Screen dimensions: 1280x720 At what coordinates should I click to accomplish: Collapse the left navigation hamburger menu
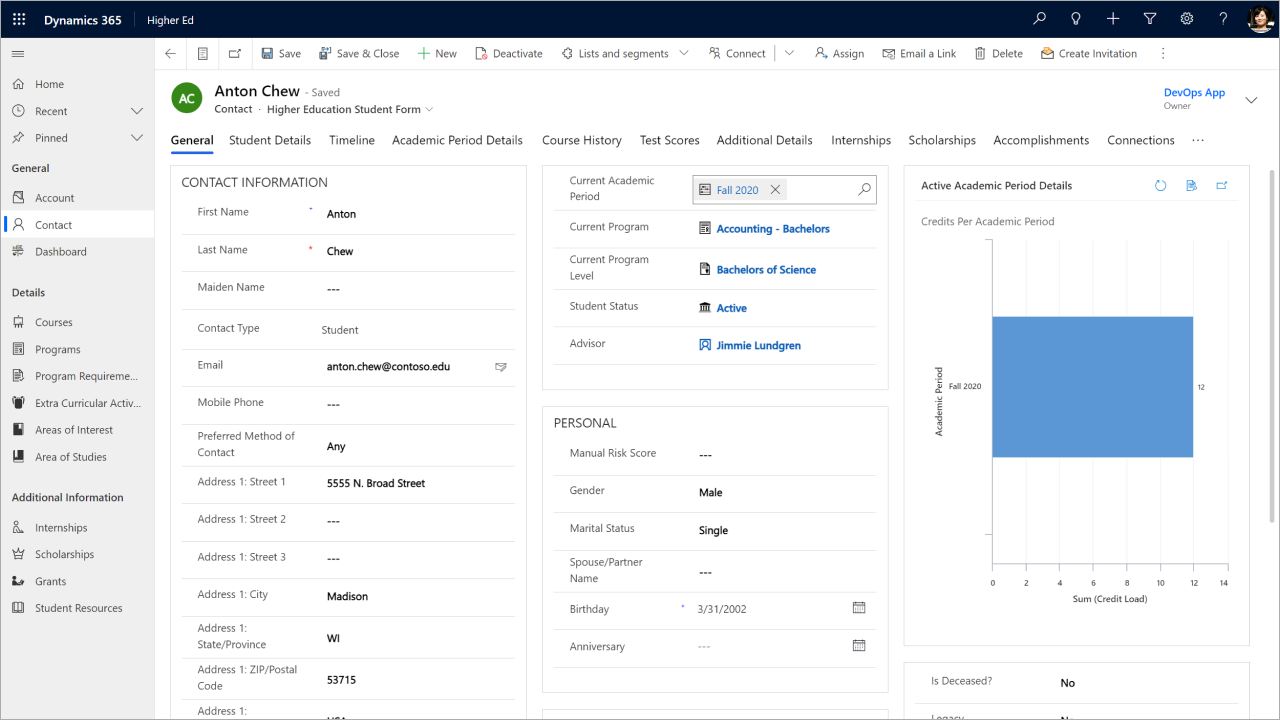click(18, 54)
